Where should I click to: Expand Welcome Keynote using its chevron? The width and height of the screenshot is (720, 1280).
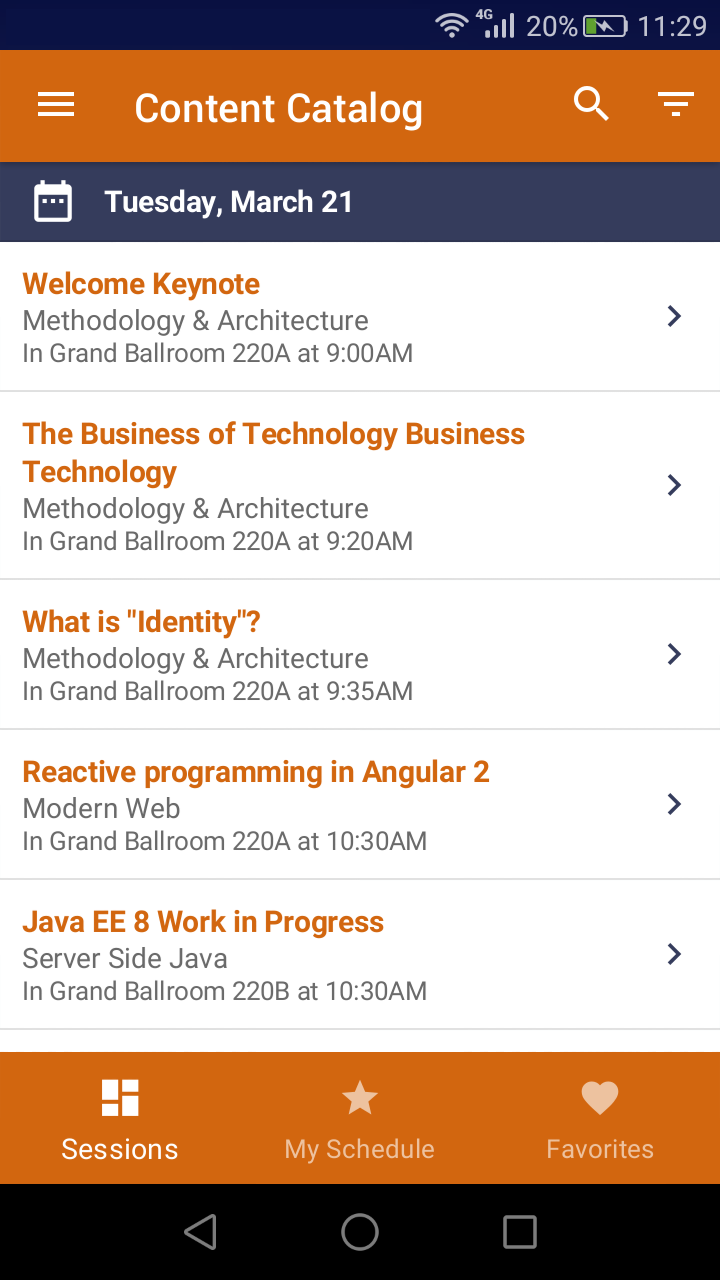(x=674, y=317)
